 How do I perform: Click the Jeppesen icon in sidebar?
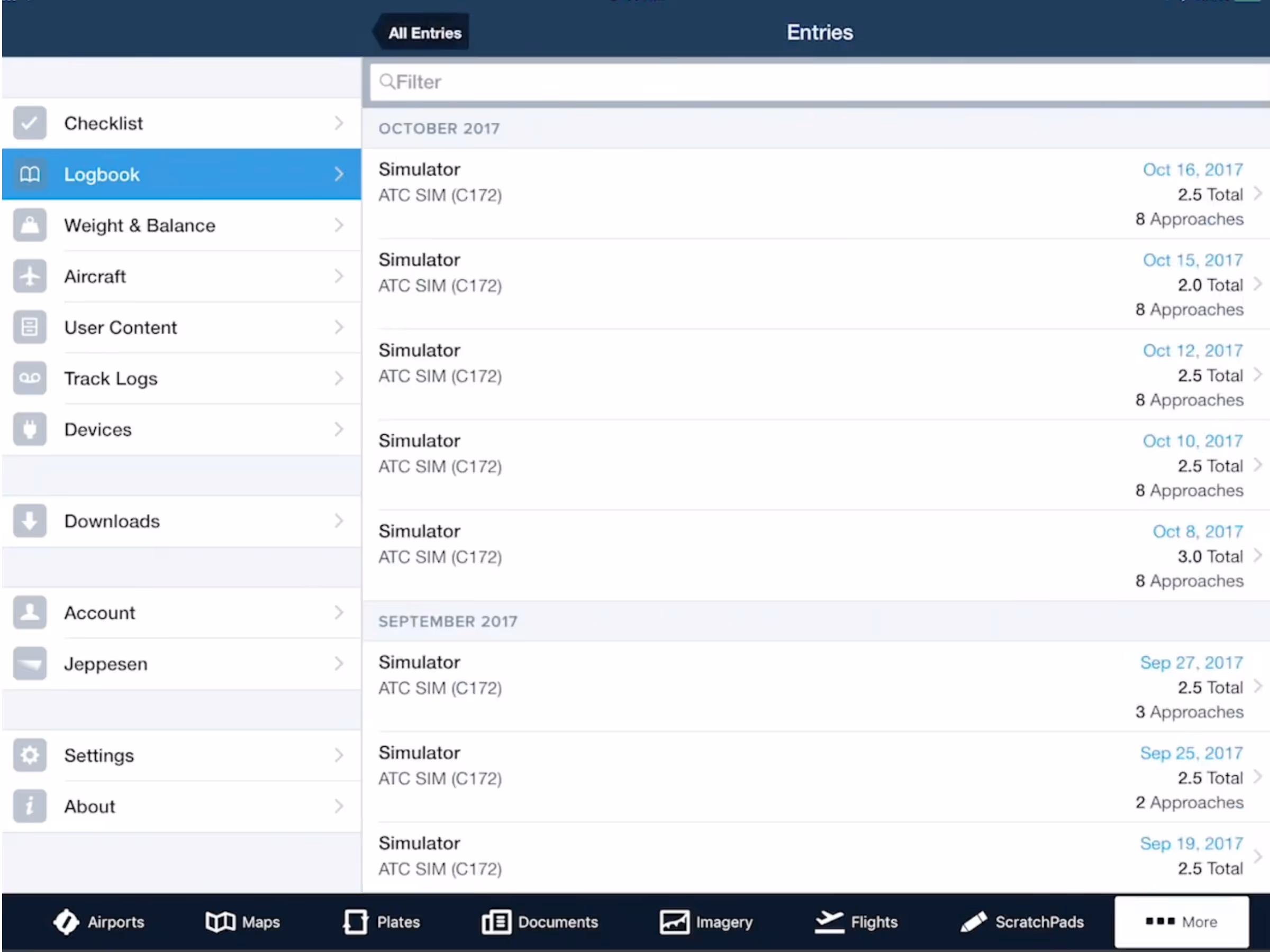pos(29,663)
